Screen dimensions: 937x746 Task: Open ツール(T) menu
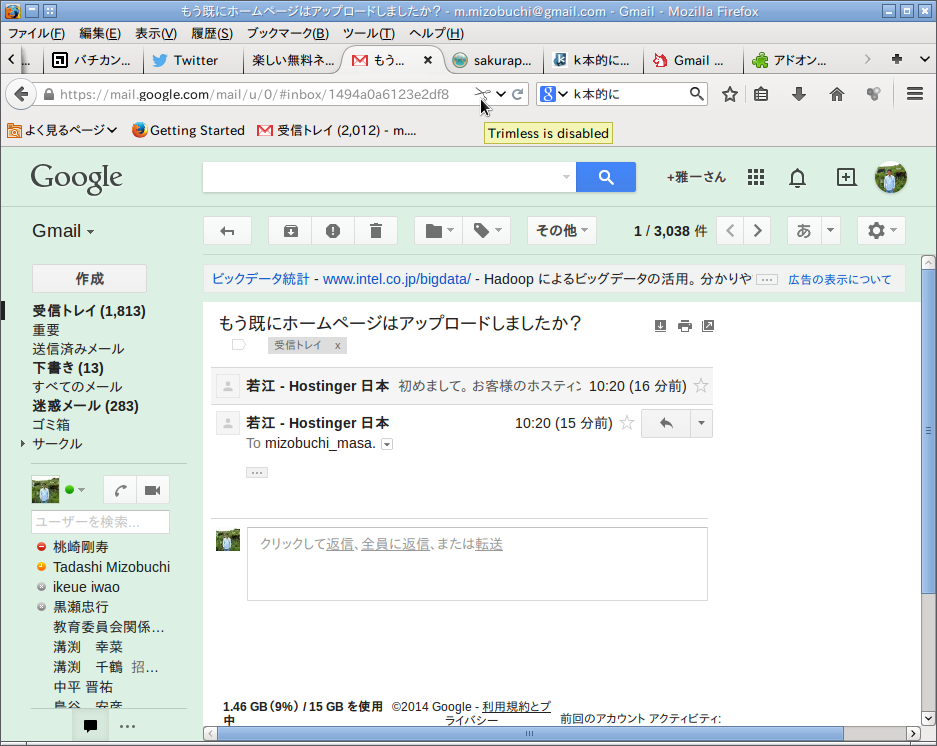[369, 33]
